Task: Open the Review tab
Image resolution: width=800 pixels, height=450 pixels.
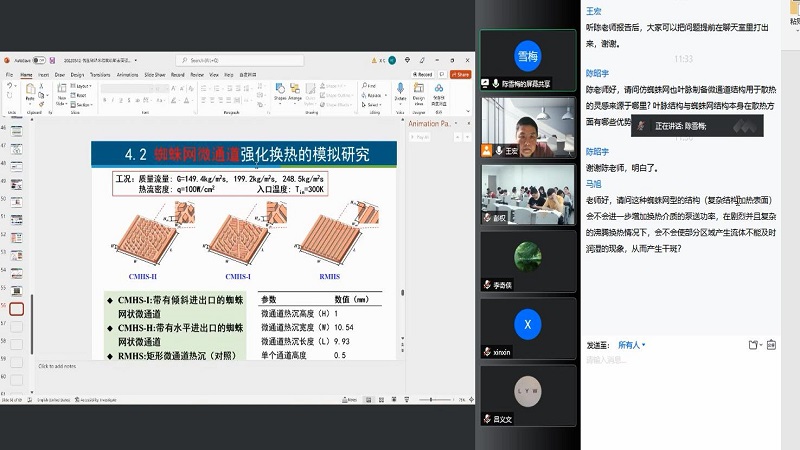Action: click(197, 74)
